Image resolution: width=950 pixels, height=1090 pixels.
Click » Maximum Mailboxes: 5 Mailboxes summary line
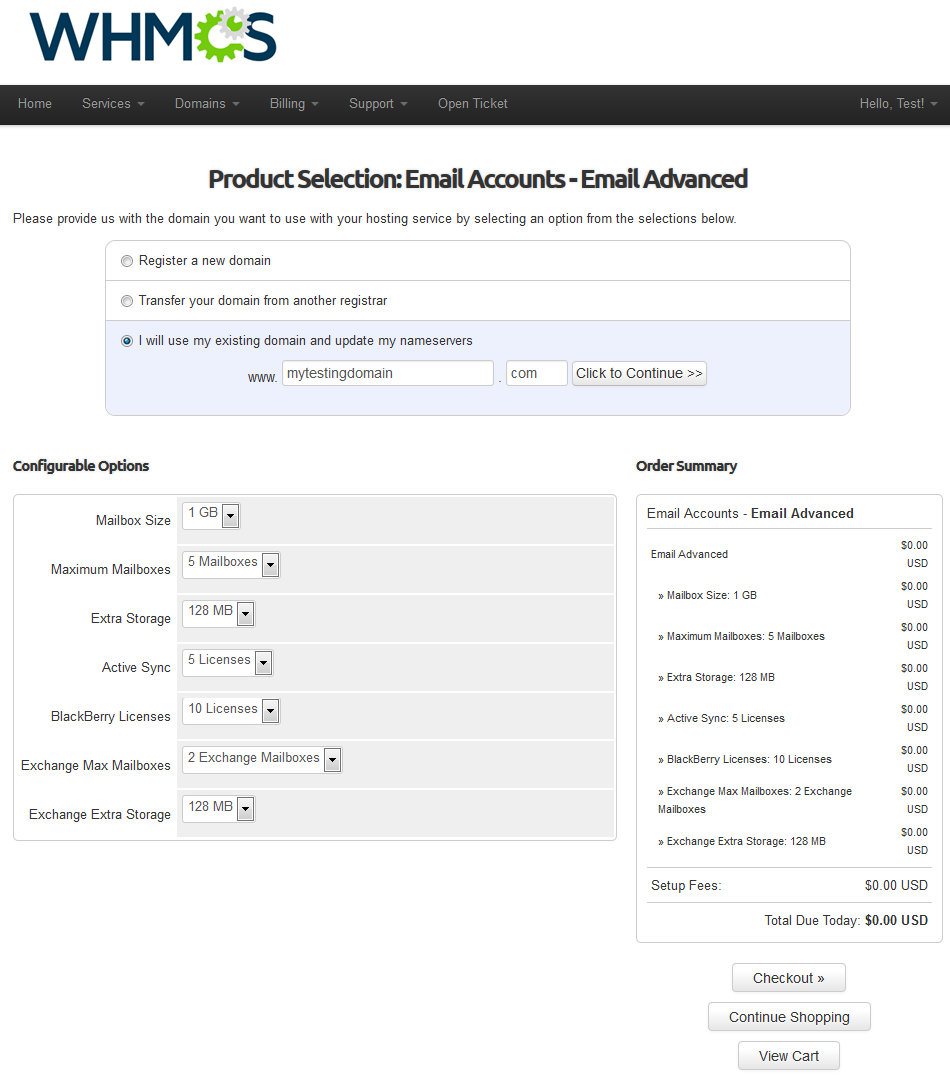point(742,637)
